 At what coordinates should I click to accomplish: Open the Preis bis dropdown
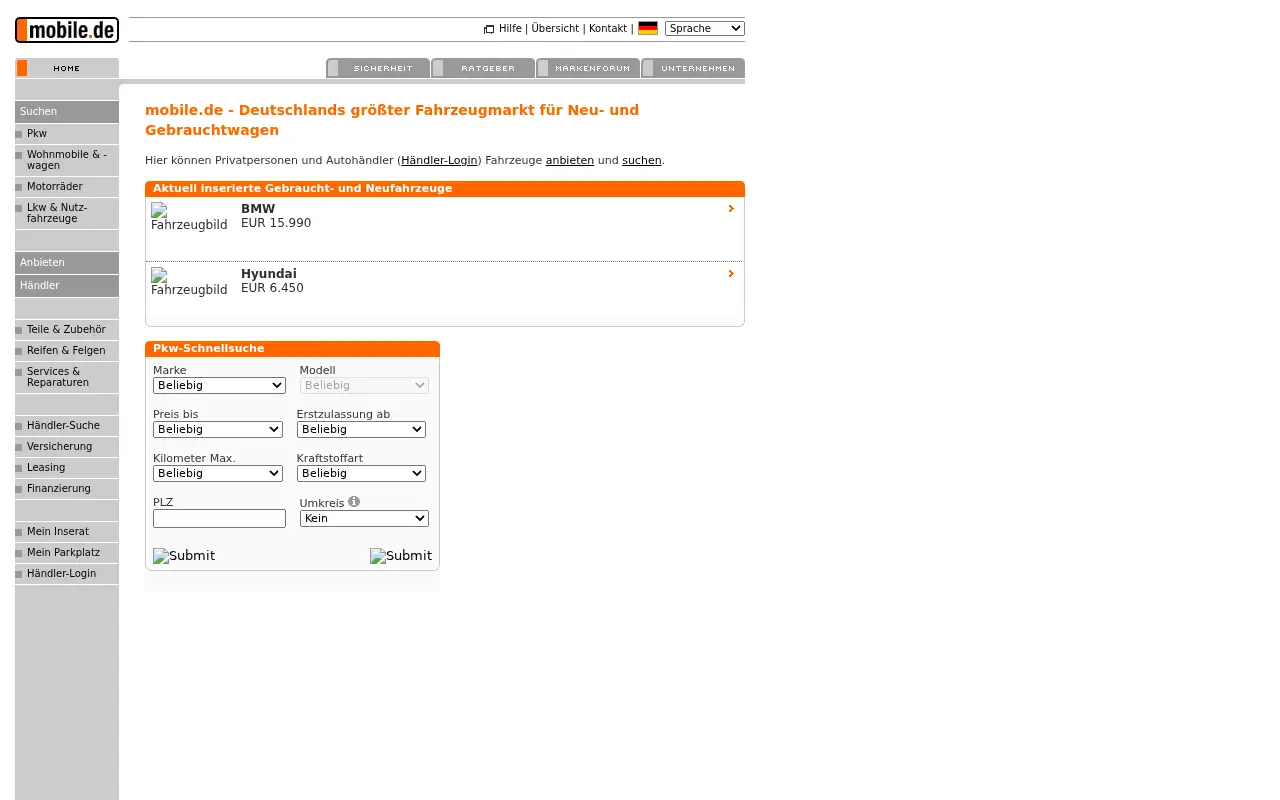[218, 429]
